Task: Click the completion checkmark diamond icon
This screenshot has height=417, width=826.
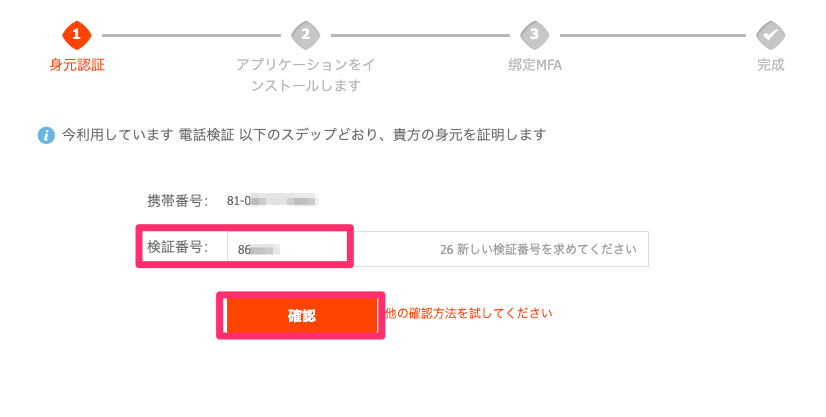Action: (x=770, y=35)
